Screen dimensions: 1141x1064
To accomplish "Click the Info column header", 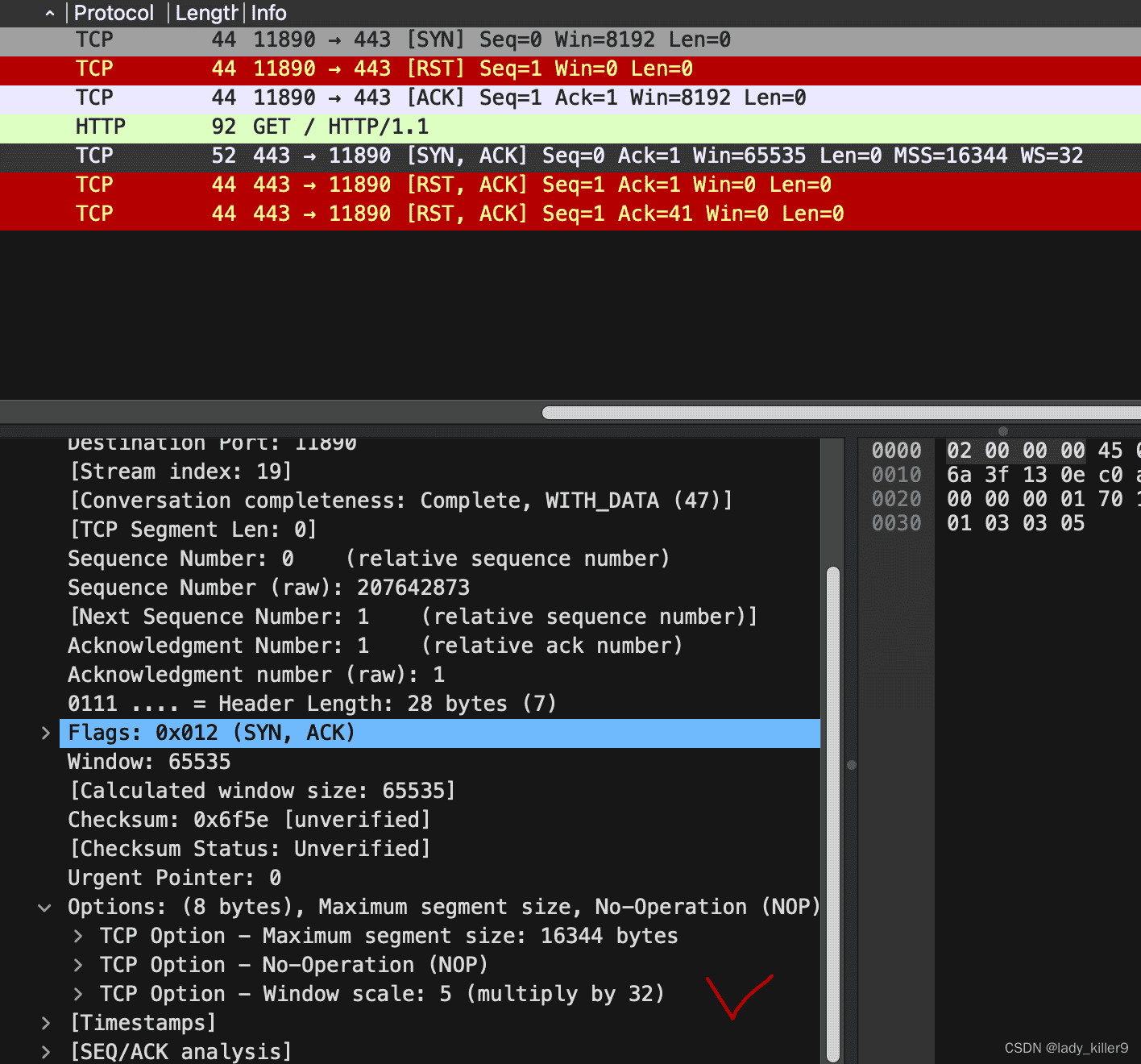I will (x=269, y=13).
